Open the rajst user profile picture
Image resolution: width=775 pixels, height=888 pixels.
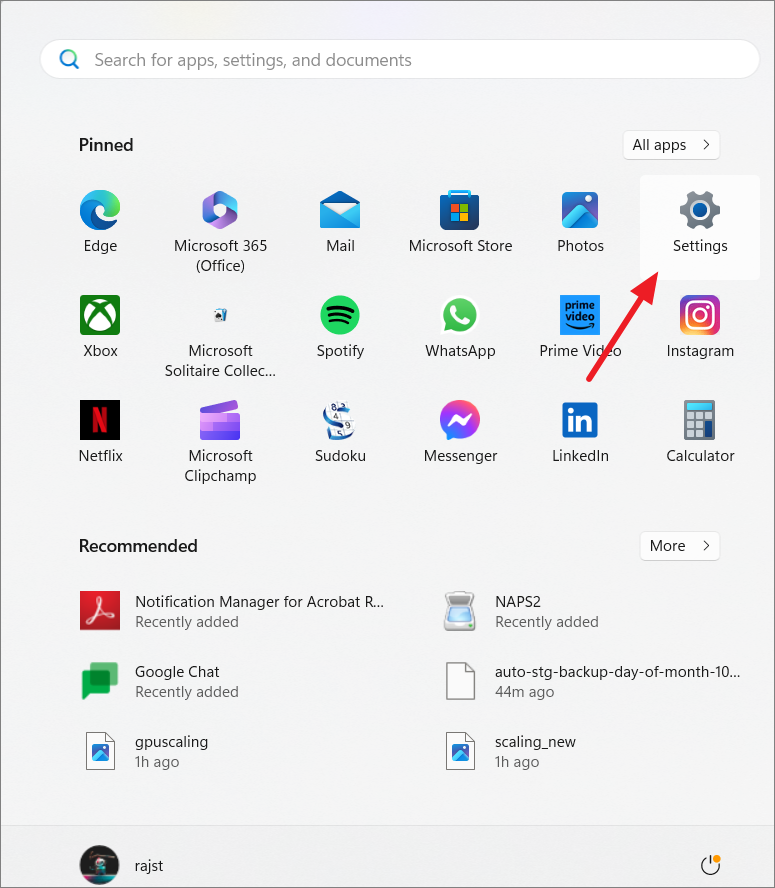99,865
